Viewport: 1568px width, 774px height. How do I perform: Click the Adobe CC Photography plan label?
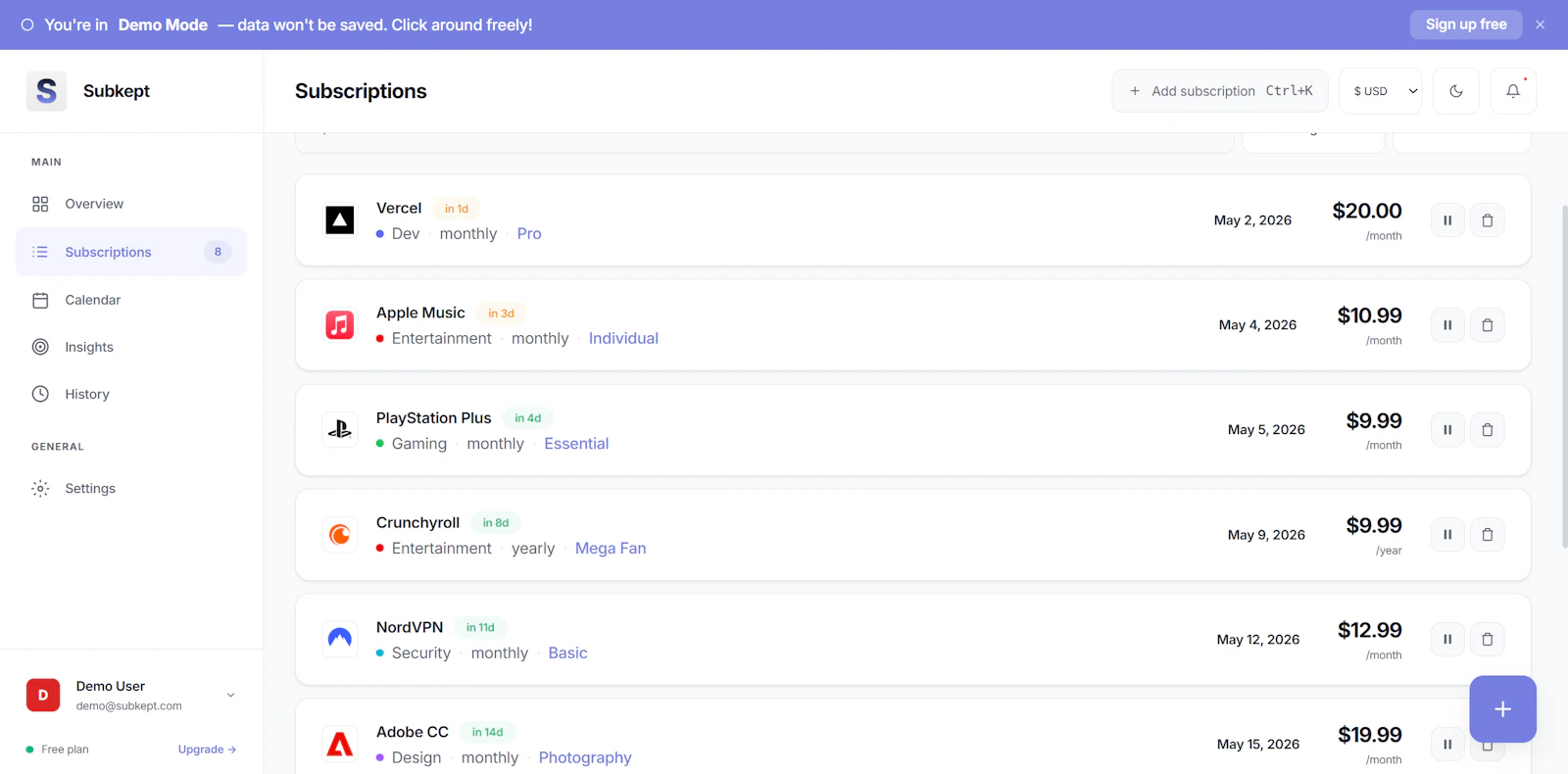coord(585,758)
